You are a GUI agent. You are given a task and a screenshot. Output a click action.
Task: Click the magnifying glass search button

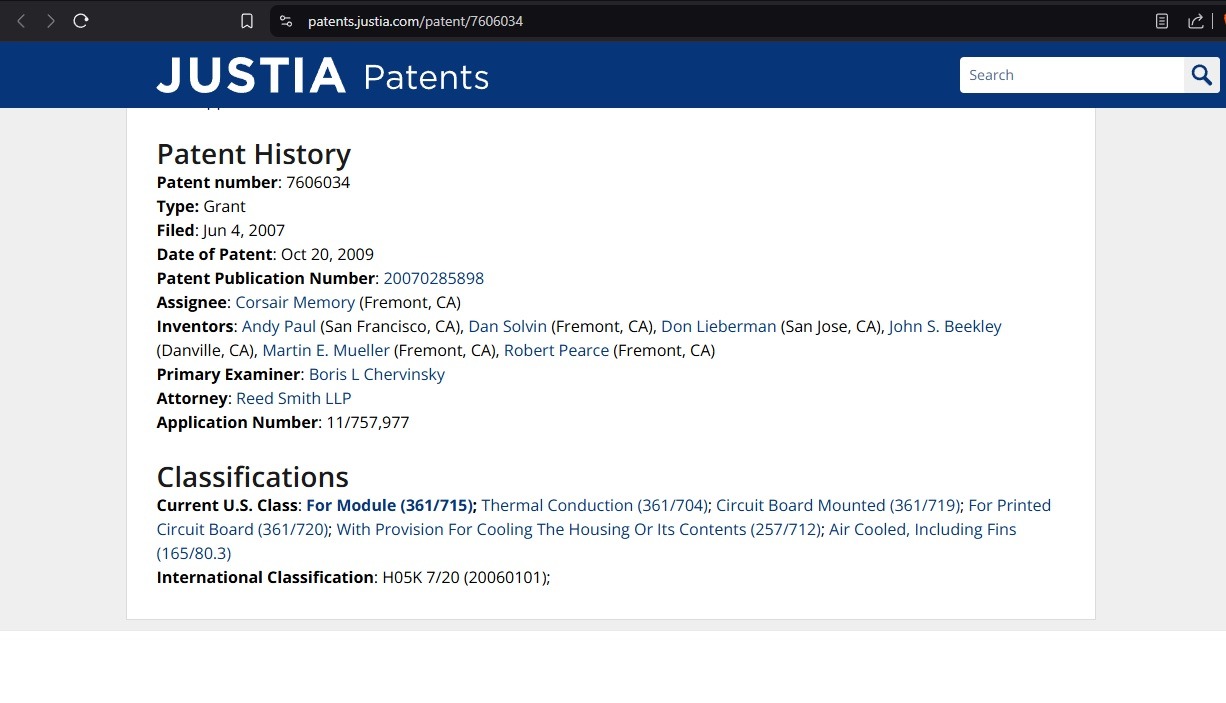(x=1202, y=75)
